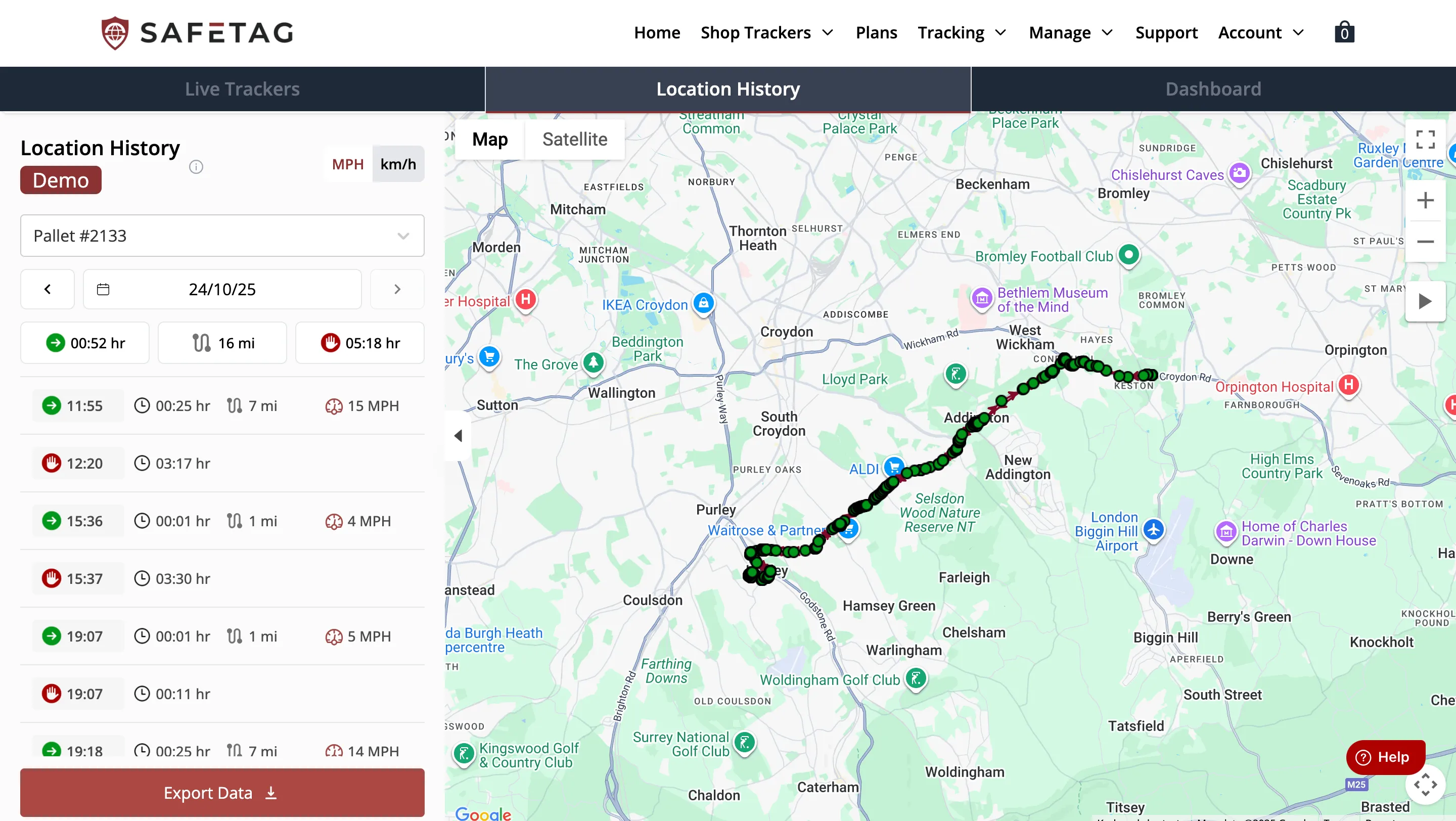Switch speed units to MPH
This screenshot has height=821, width=1456.
pyautogui.click(x=348, y=164)
